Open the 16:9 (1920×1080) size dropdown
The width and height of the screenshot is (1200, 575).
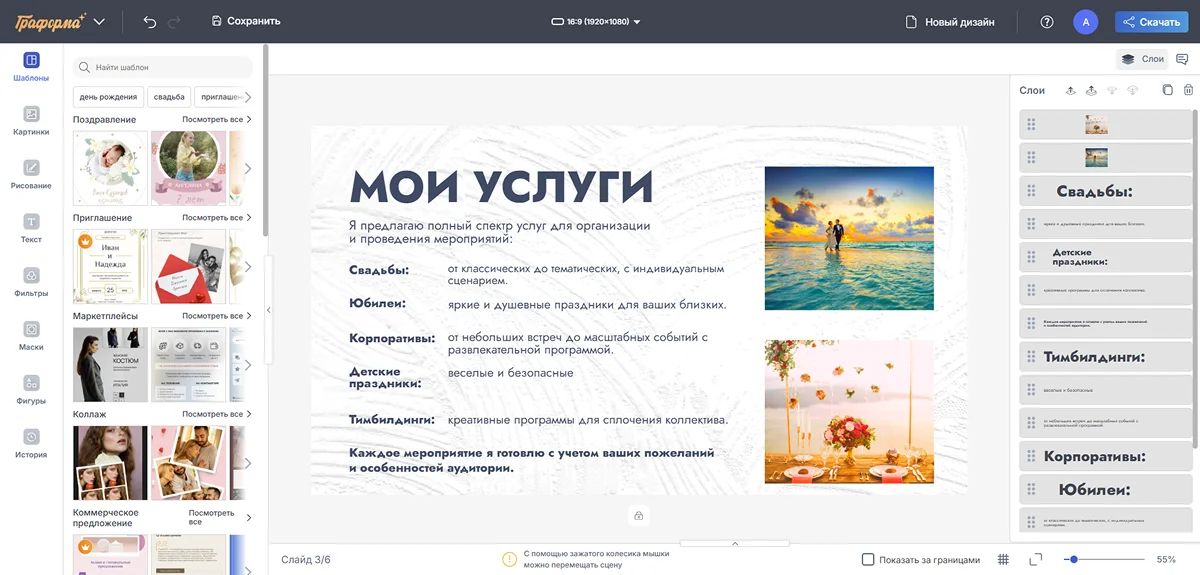pos(596,21)
